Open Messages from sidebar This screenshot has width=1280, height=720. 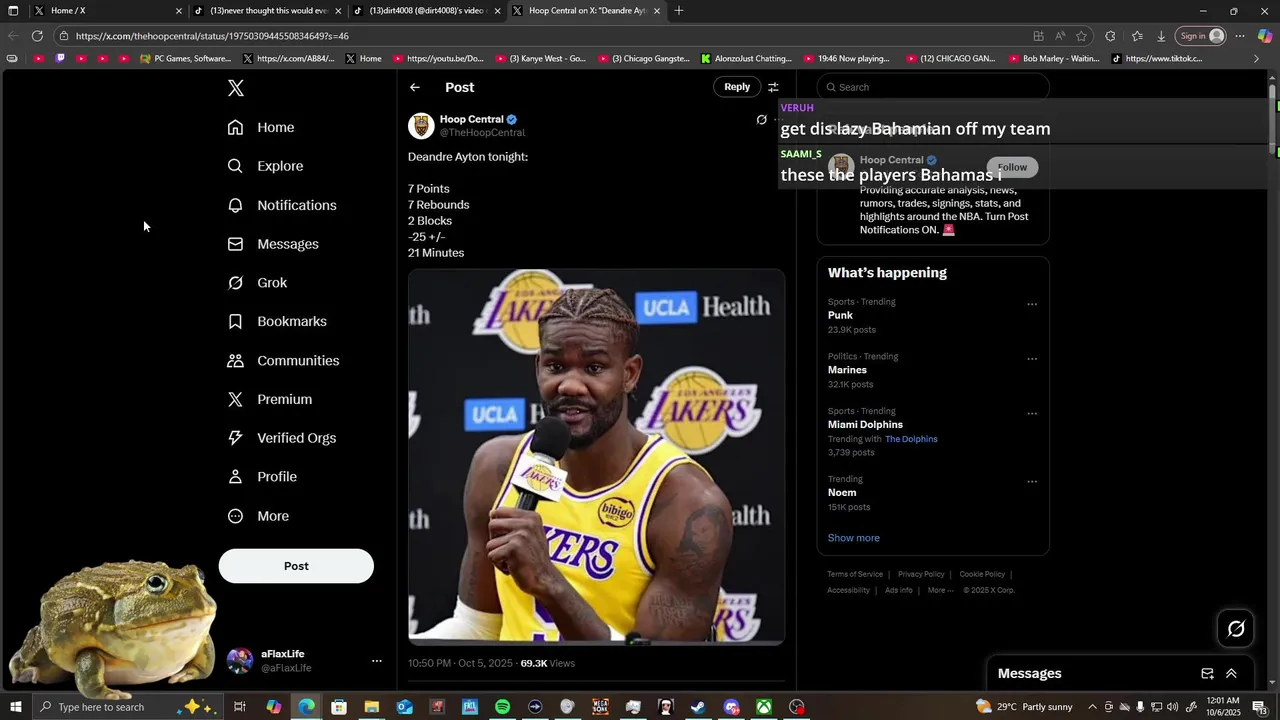click(x=273, y=244)
